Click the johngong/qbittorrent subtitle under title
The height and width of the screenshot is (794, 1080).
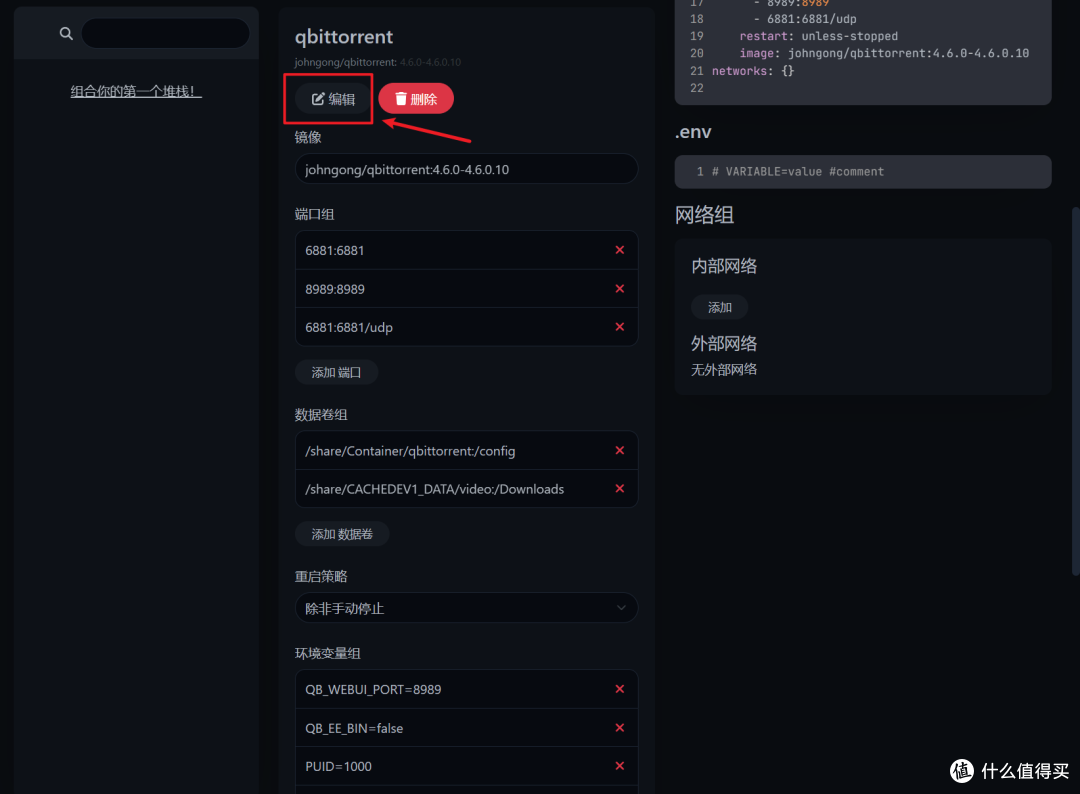coord(377,62)
